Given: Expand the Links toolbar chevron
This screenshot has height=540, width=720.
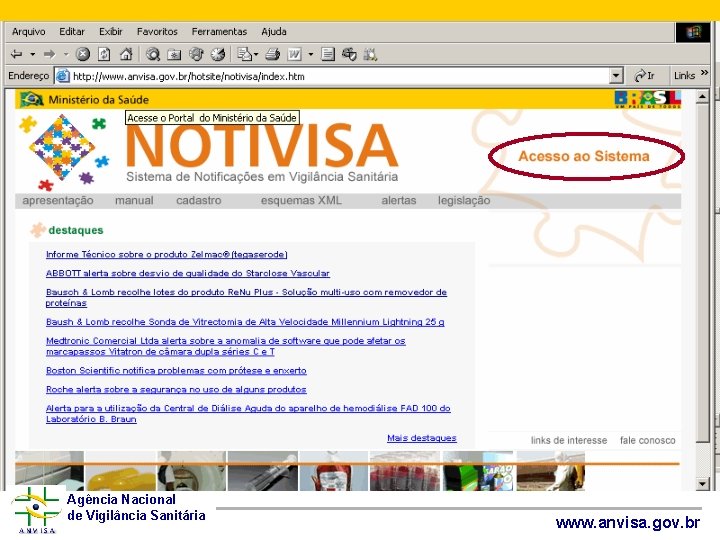Looking at the screenshot, I should tap(704, 73).
